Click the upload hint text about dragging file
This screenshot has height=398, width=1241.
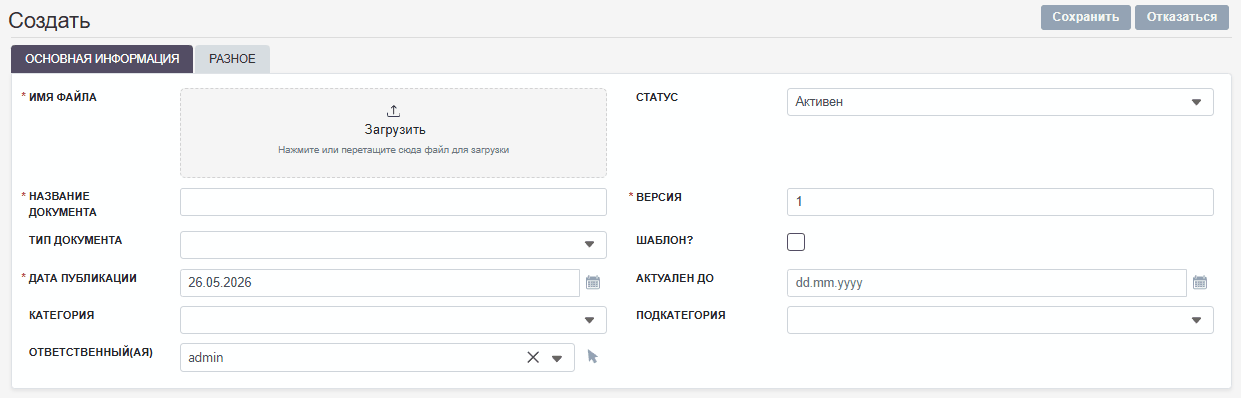click(x=393, y=150)
